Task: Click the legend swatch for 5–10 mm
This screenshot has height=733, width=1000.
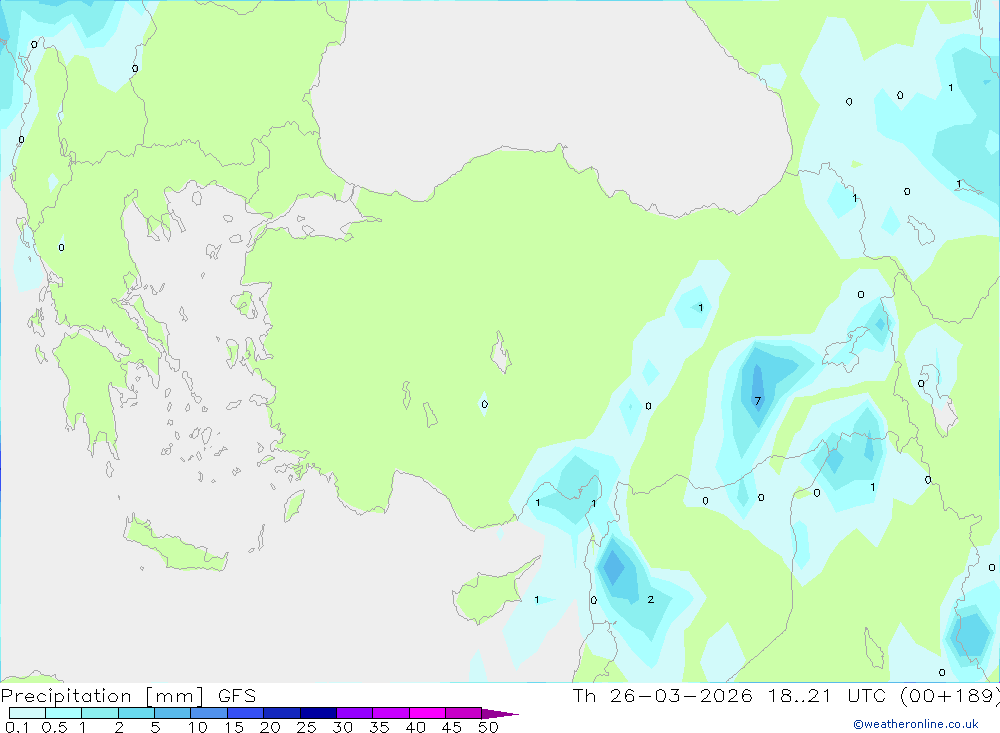Action: (172, 713)
